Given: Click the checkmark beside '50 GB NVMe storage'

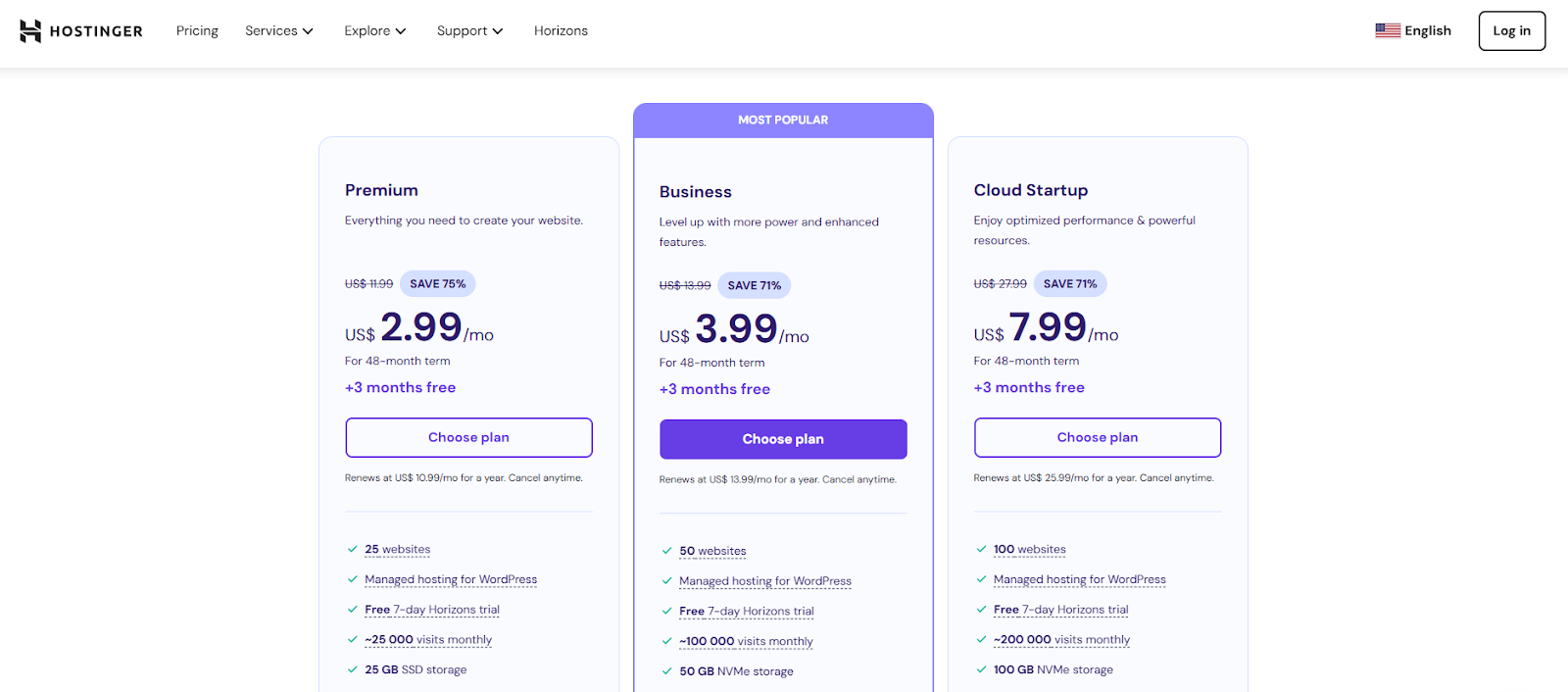Looking at the screenshot, I should [x=667, y=671].
